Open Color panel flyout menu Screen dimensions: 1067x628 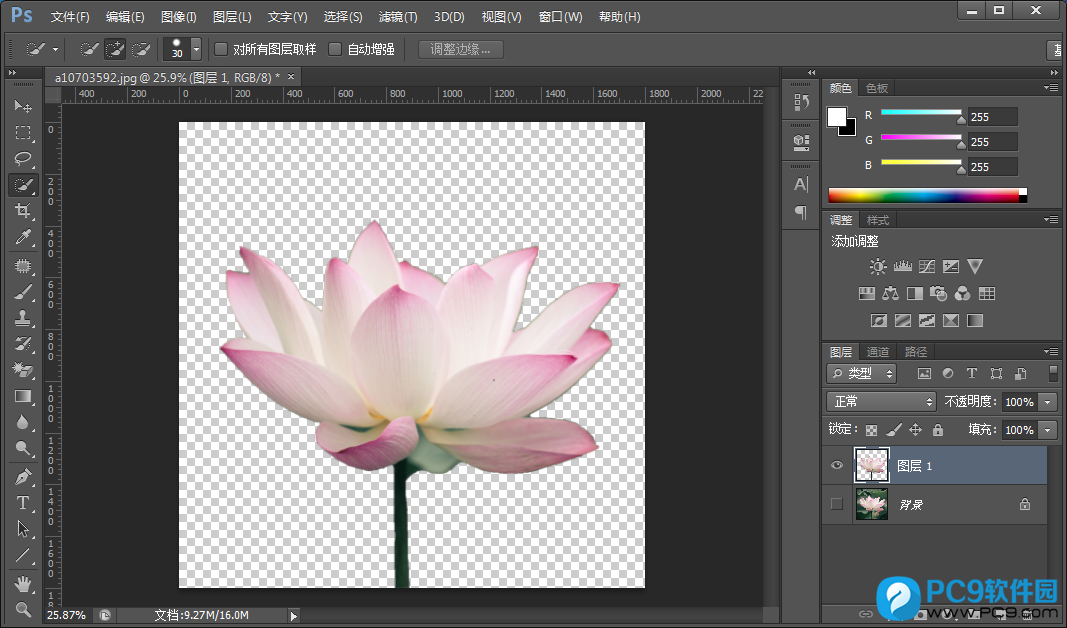[x=1051, y=88]
